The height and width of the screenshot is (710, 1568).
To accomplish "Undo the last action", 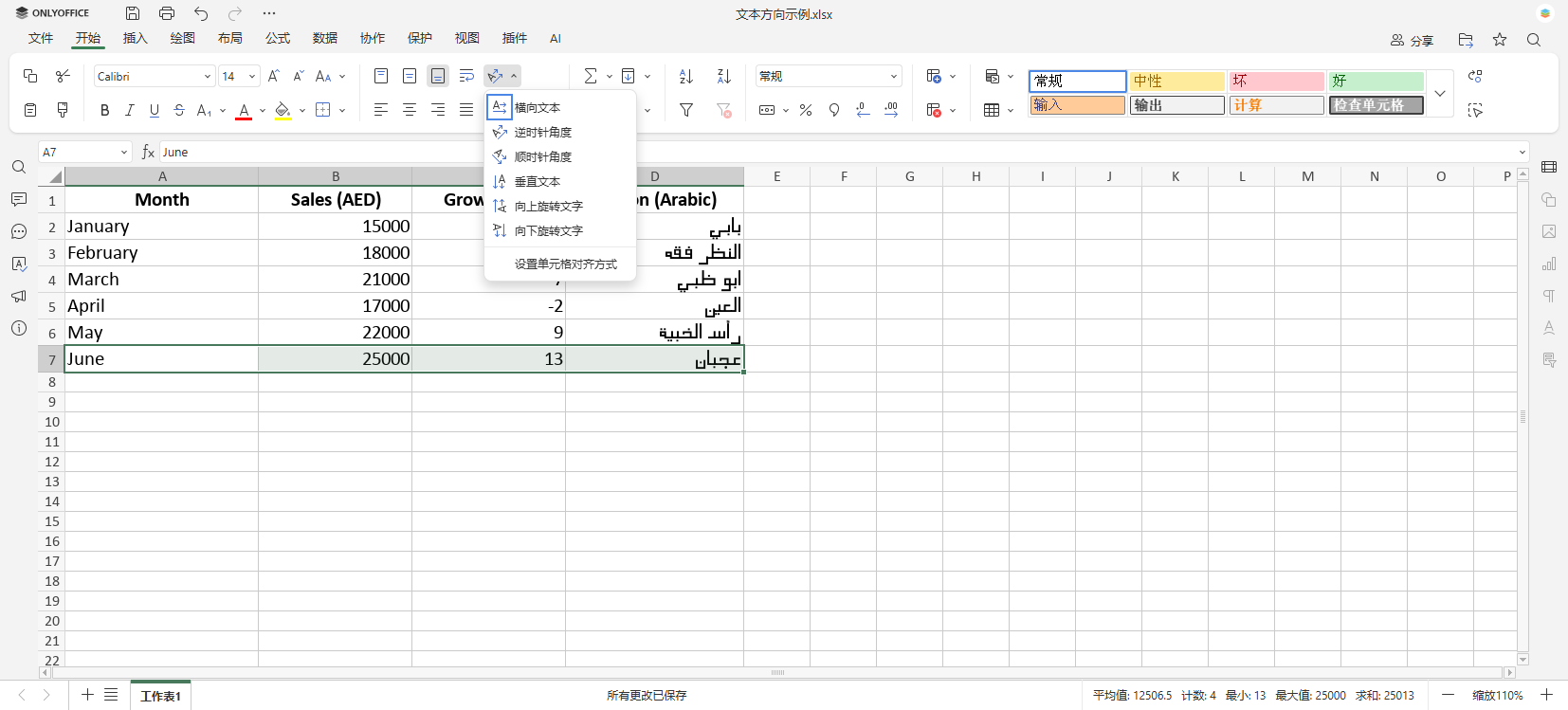I will pyautogui.click(x=201, y=13).
